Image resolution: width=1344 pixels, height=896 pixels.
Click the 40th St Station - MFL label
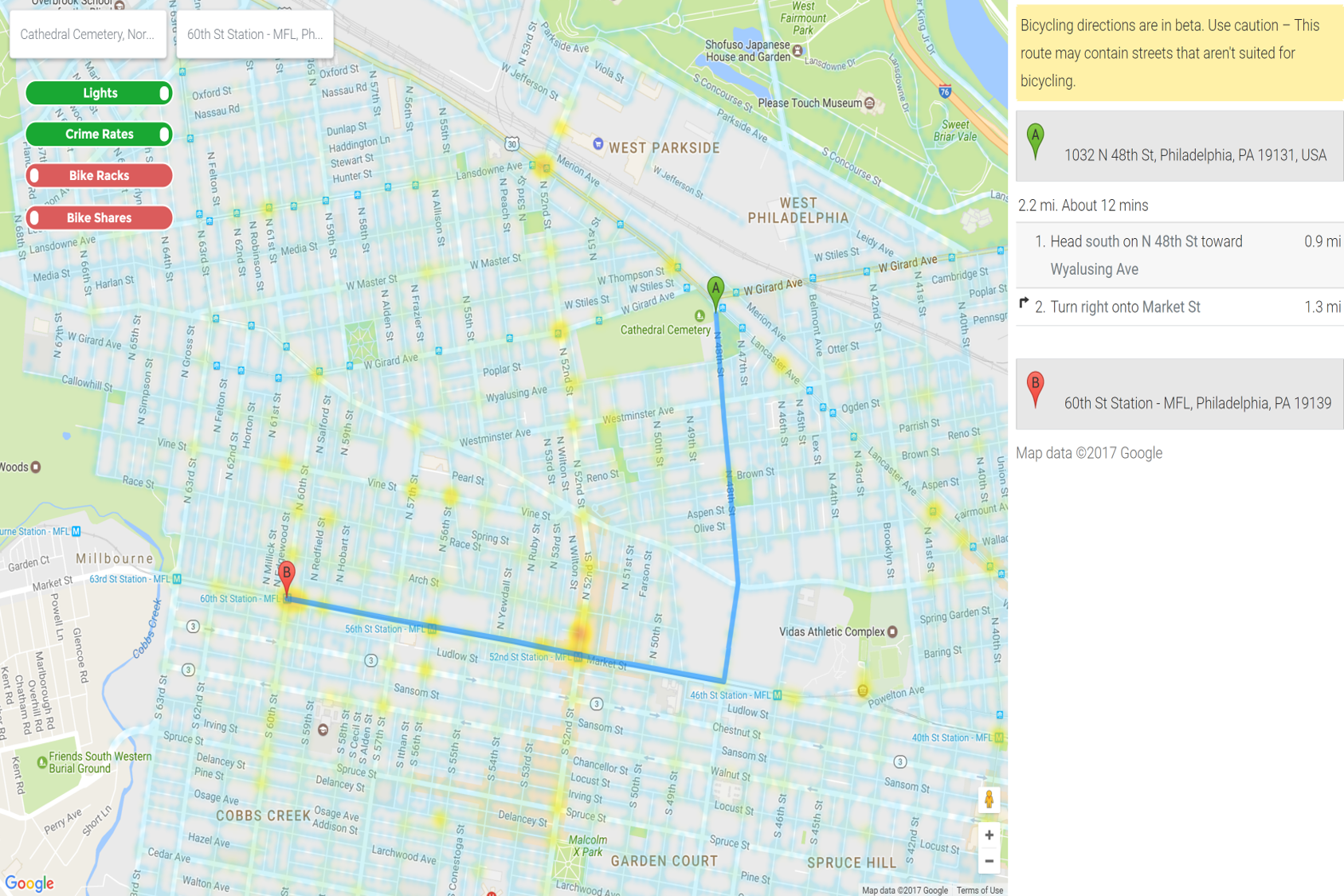coord(951,738)
